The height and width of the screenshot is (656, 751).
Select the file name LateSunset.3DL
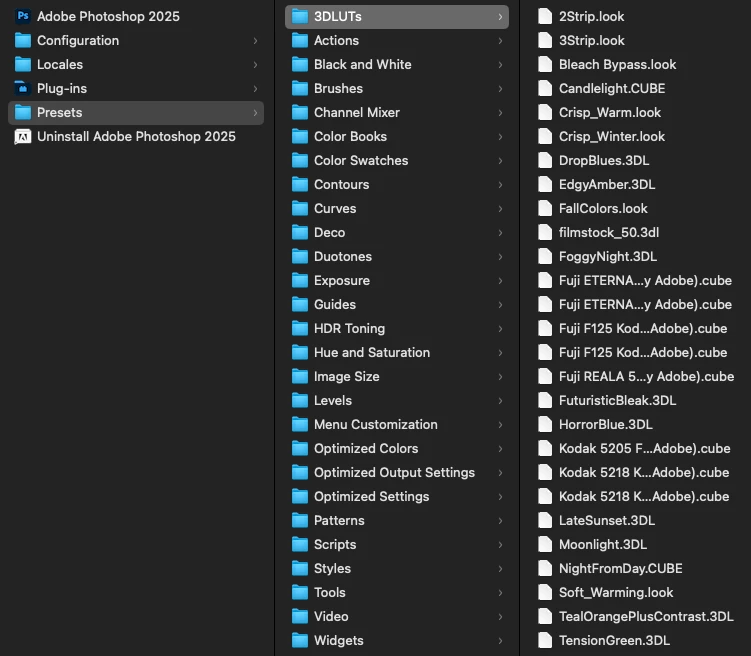pos(607,520)
